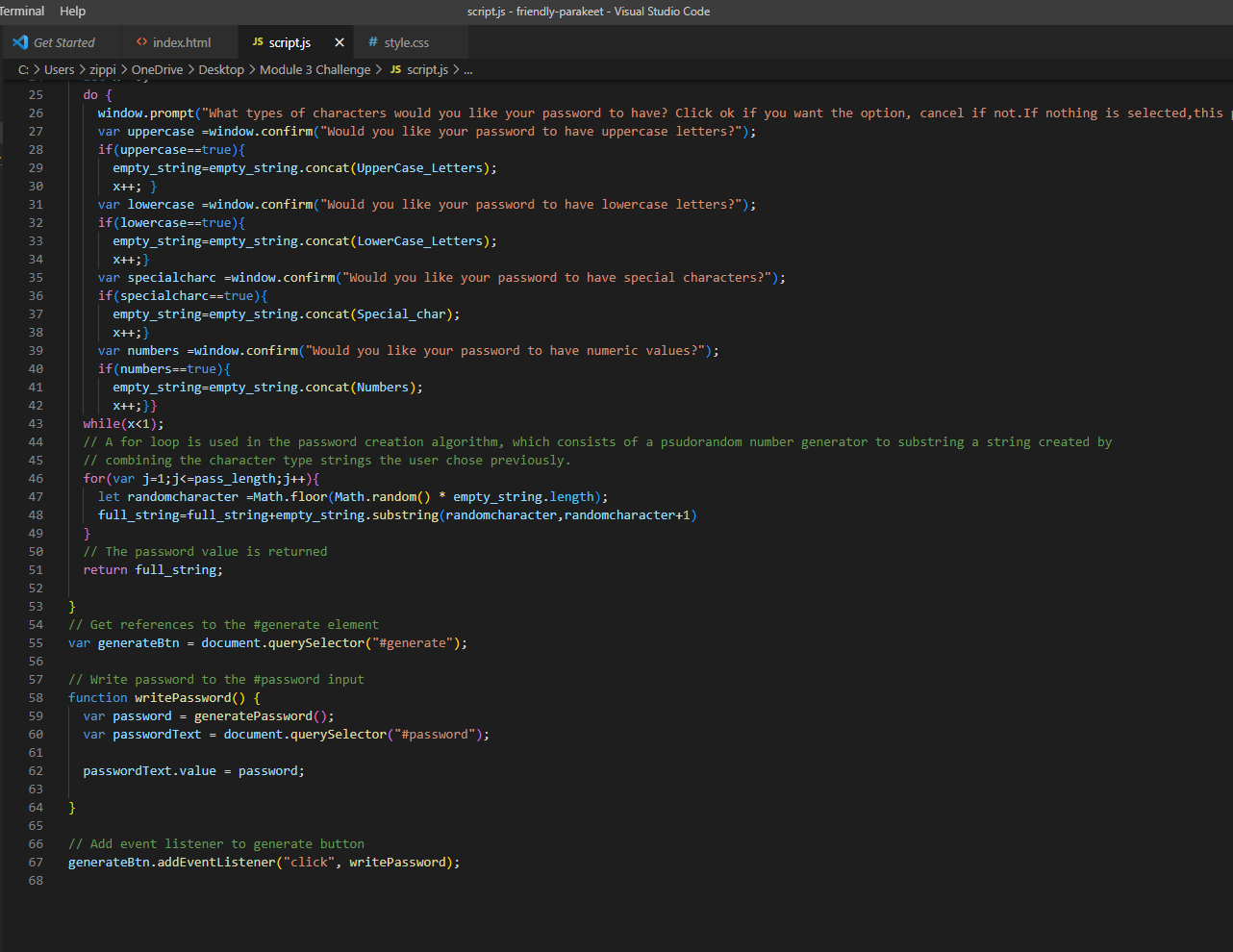Click the zippi breadcrumb item
Screen dimensions: 1233x952
click(102, 69)
